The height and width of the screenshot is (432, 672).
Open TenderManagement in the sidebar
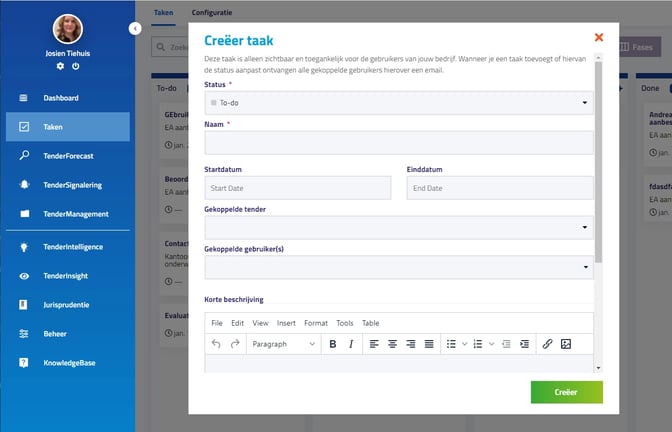coord(68,214)
